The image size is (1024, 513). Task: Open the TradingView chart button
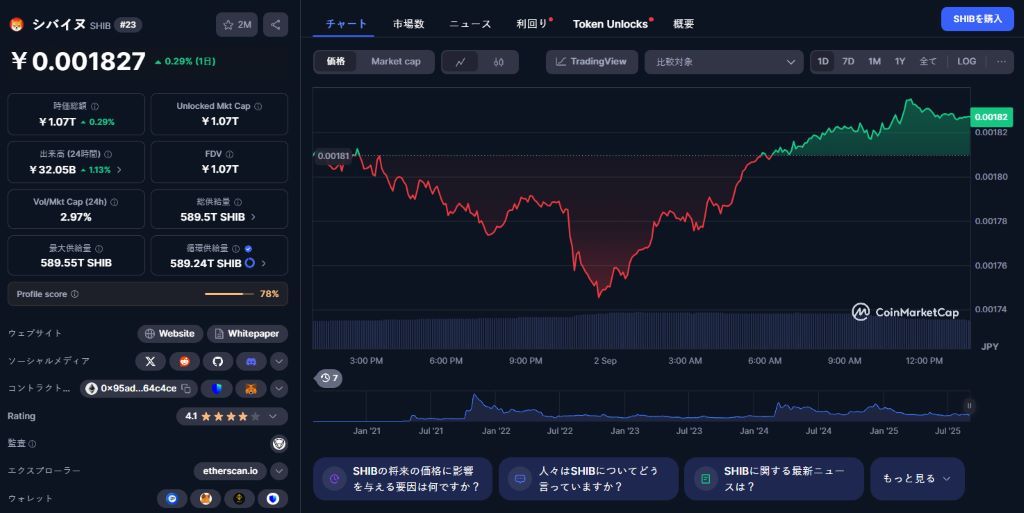coord(592,62)
